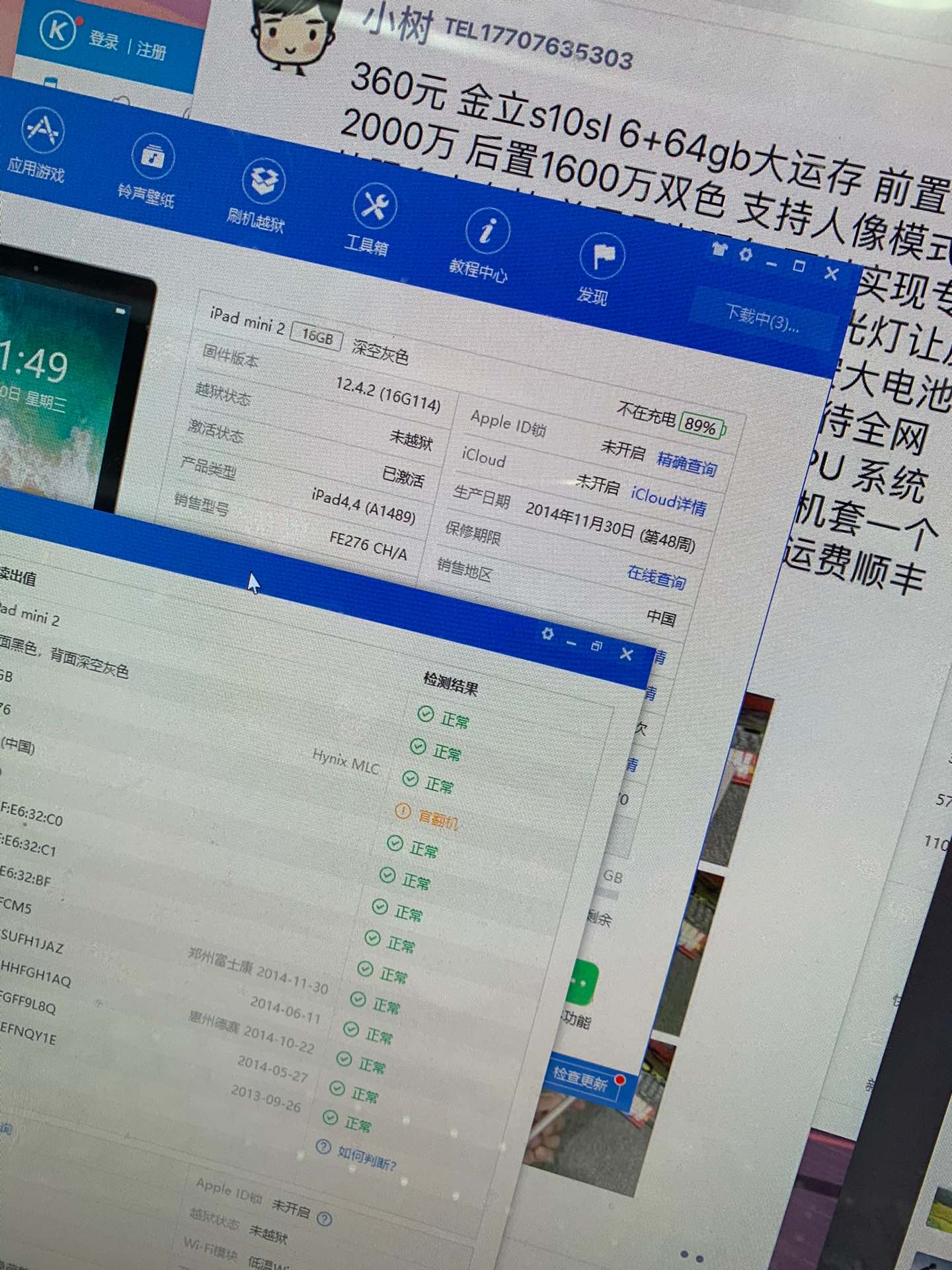Viewport: 952px width, 1270px height.
Task: Click the 惠州德赛 2014-10-22 entry
Action: coord(251,1032)
